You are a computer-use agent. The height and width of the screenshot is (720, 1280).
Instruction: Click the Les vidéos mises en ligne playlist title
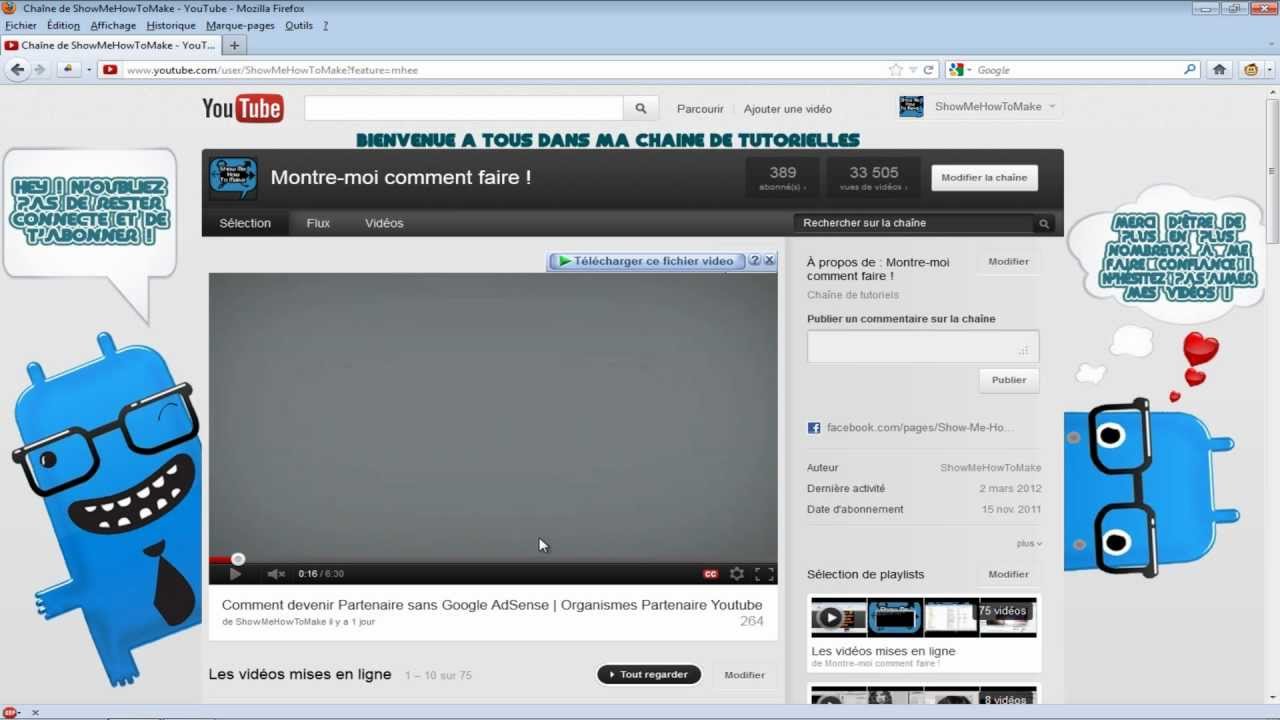883,651
